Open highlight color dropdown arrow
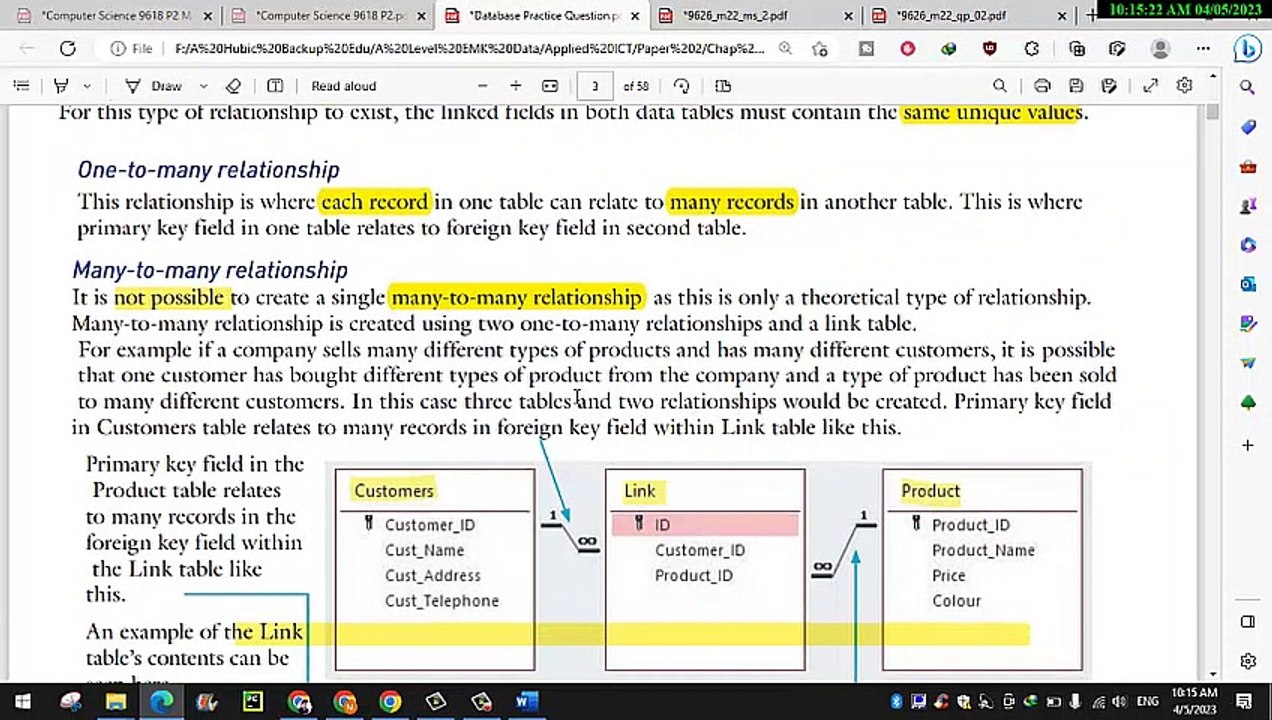 (87, 86)
